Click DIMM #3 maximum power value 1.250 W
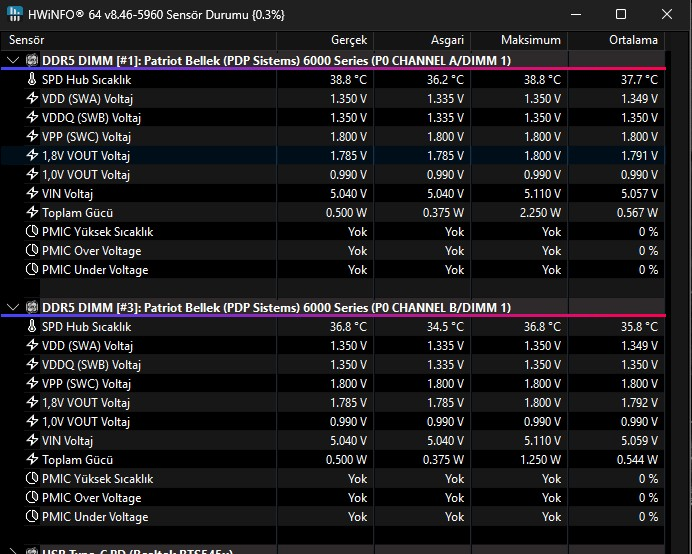 pyautogui.click(x=540, y=460)
